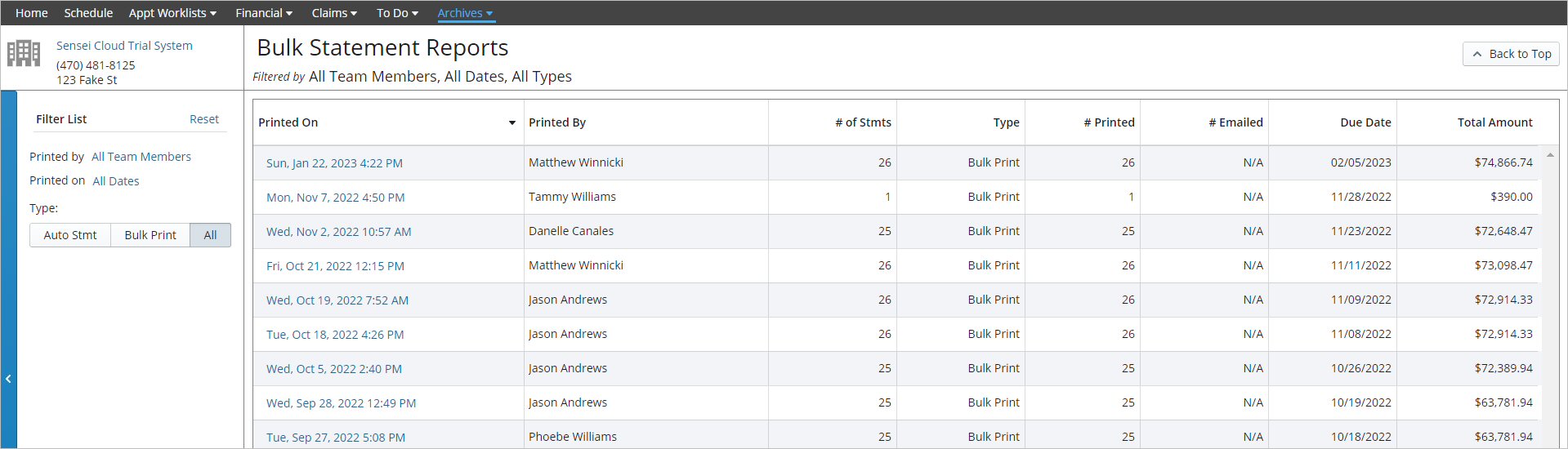Expand the To Do menu
Screen dimensions: 1568x449
tap(397, 13)
